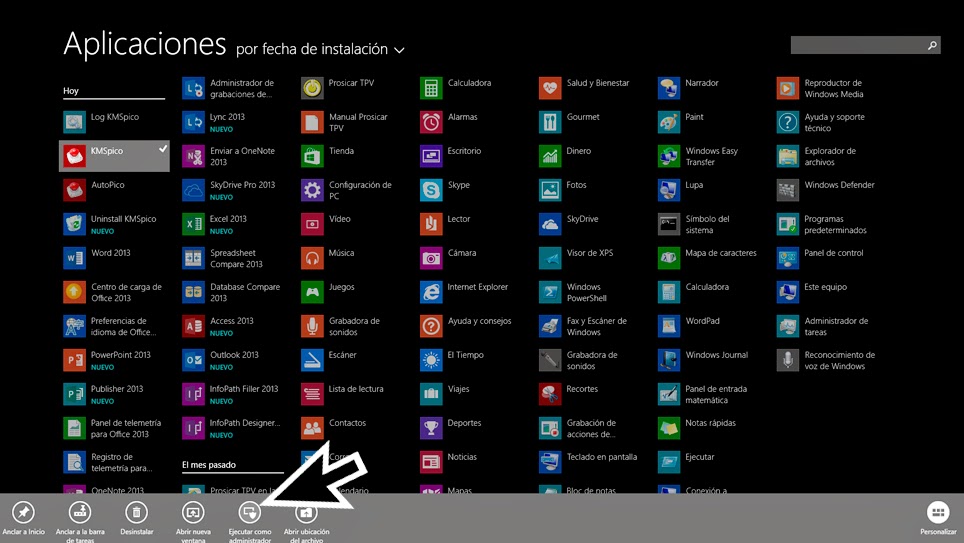Open InfoPath Filler 2013

tap(231, 394)
